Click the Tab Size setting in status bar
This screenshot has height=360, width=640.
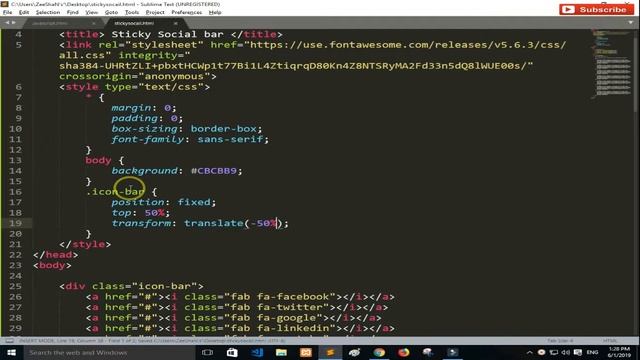pos(560,340)
